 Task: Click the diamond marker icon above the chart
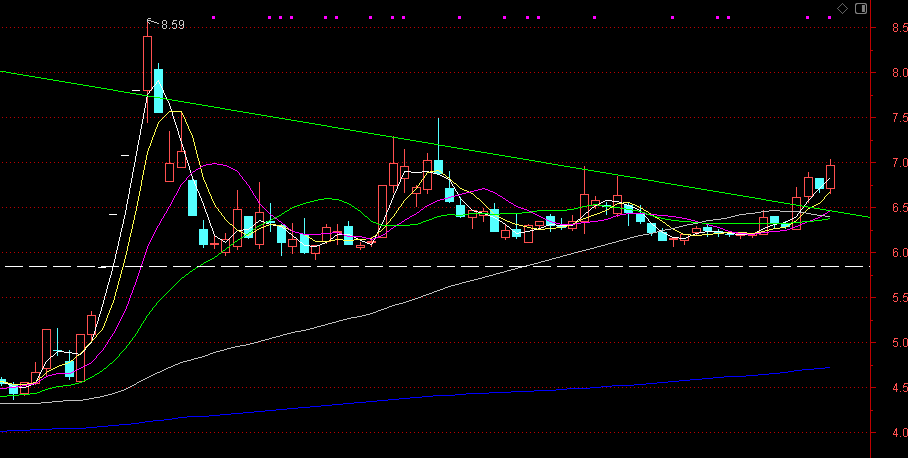(x=843, y=8)
